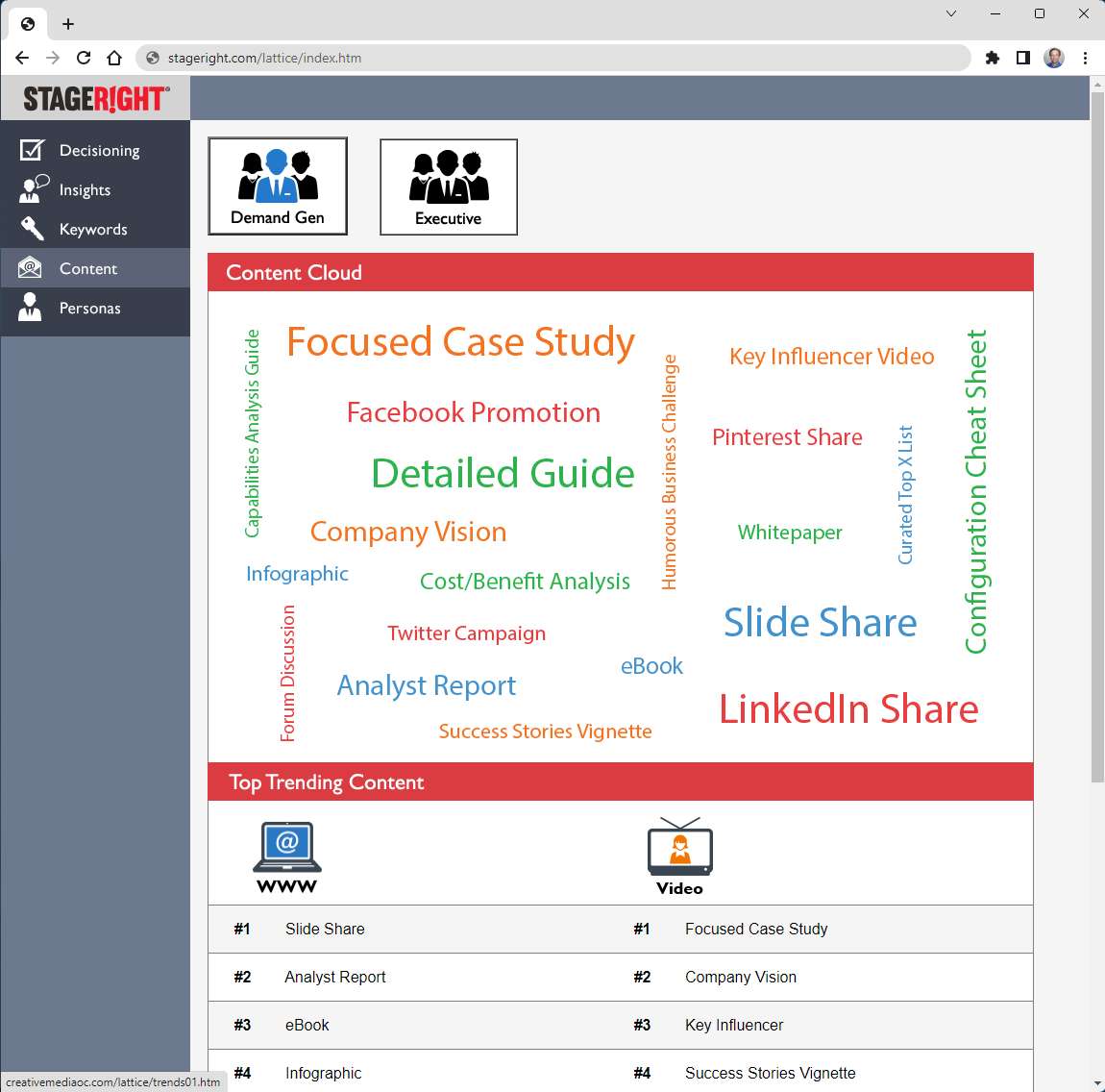The height and width of the screenshot is (1092, 1105).
Task: Click Twitter Campaign in cloud
Action: click(x=467, y=633)
